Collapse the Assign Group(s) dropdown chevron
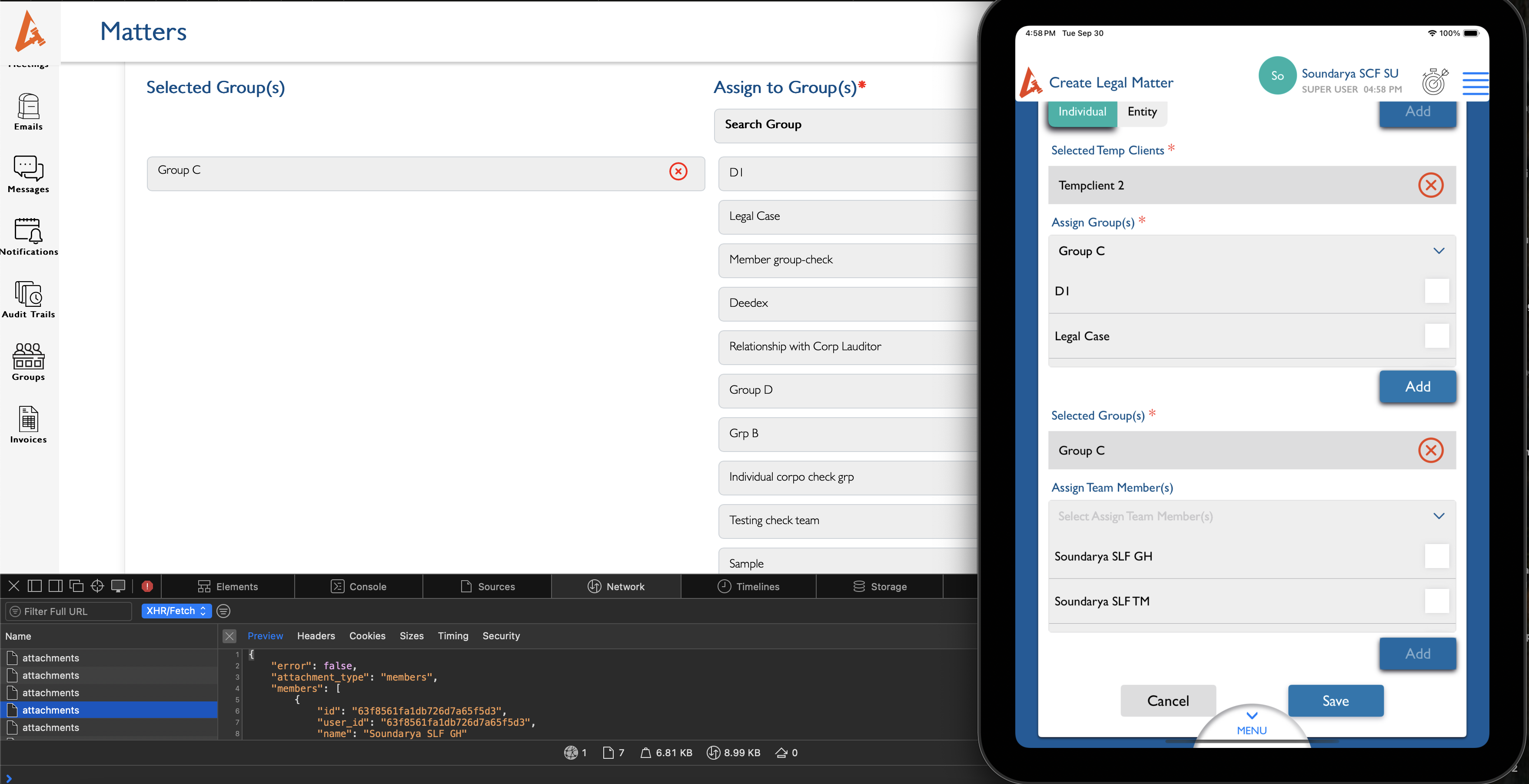1529x784 pixels. pos(1438,251)
